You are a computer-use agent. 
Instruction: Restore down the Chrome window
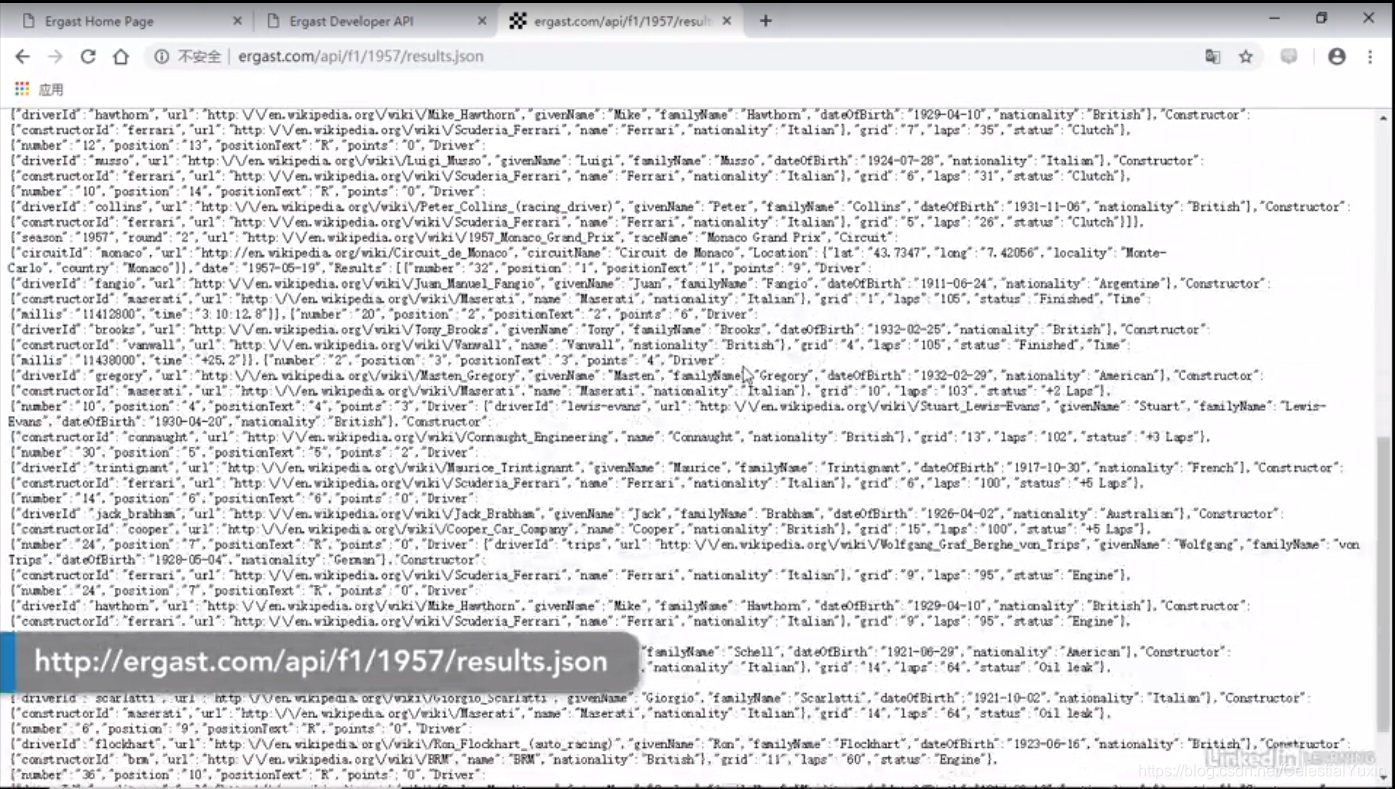coord(1321,18)
